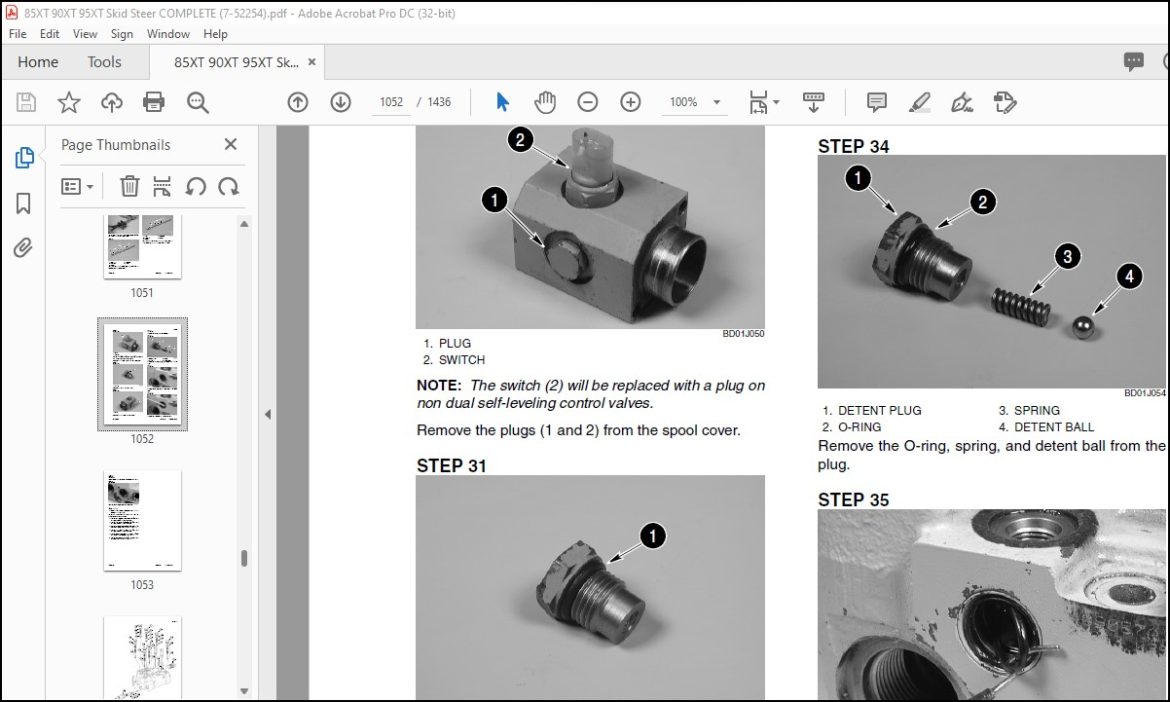Open the Bookmarks panel in sidebar
This screenshot has height=702, width=1170.
coord(23,203)
